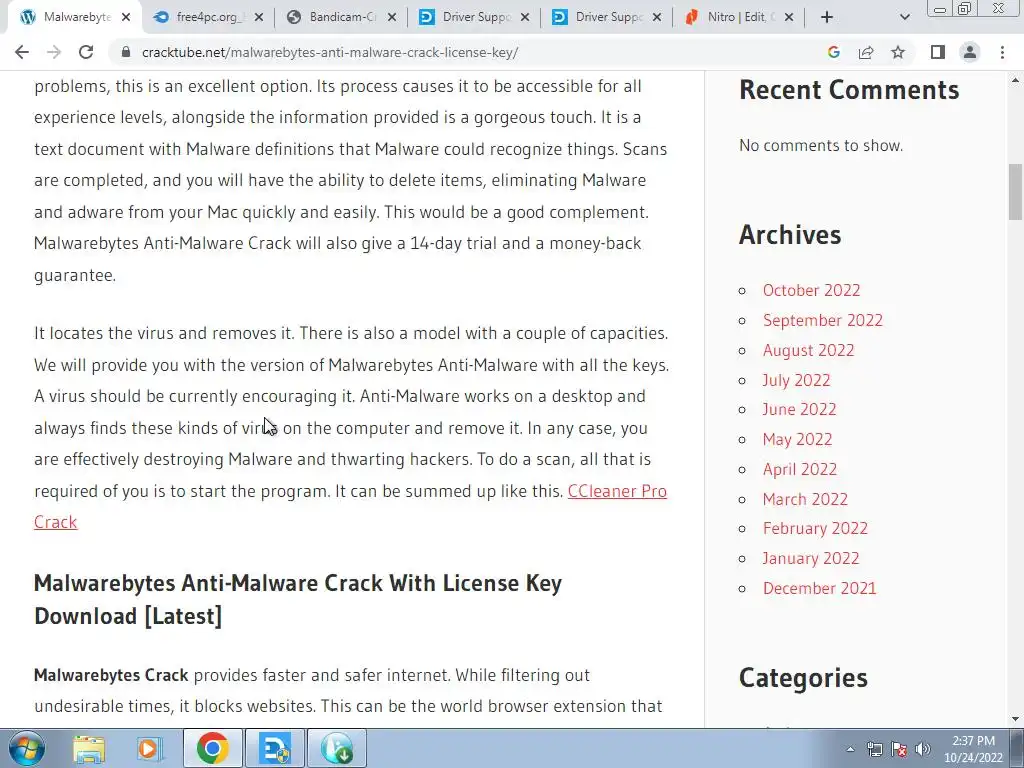1024x768 pixels.
Task: Share this page icon
Action: point(866,52)
